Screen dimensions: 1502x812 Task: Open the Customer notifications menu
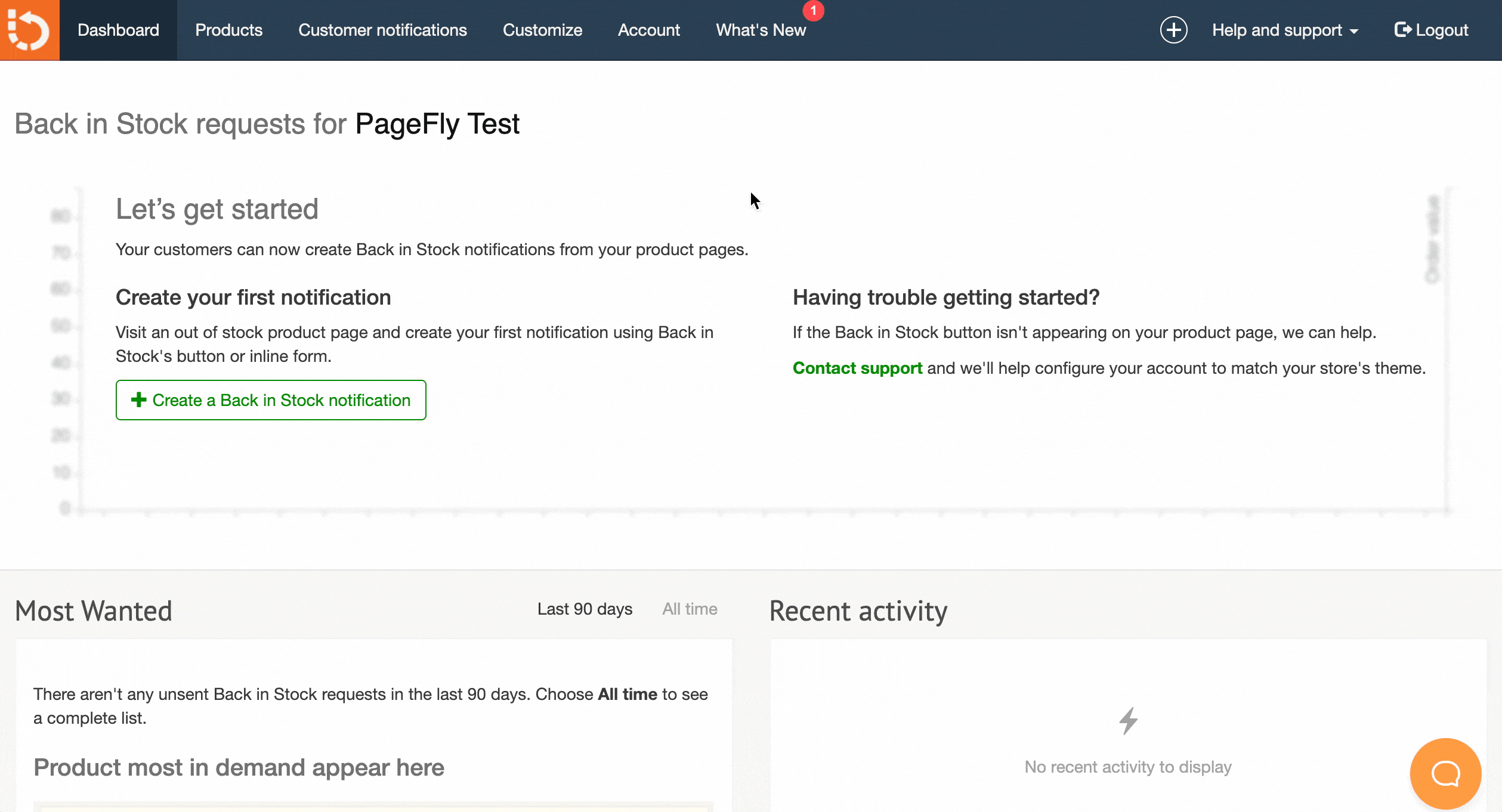coord(383,30)
